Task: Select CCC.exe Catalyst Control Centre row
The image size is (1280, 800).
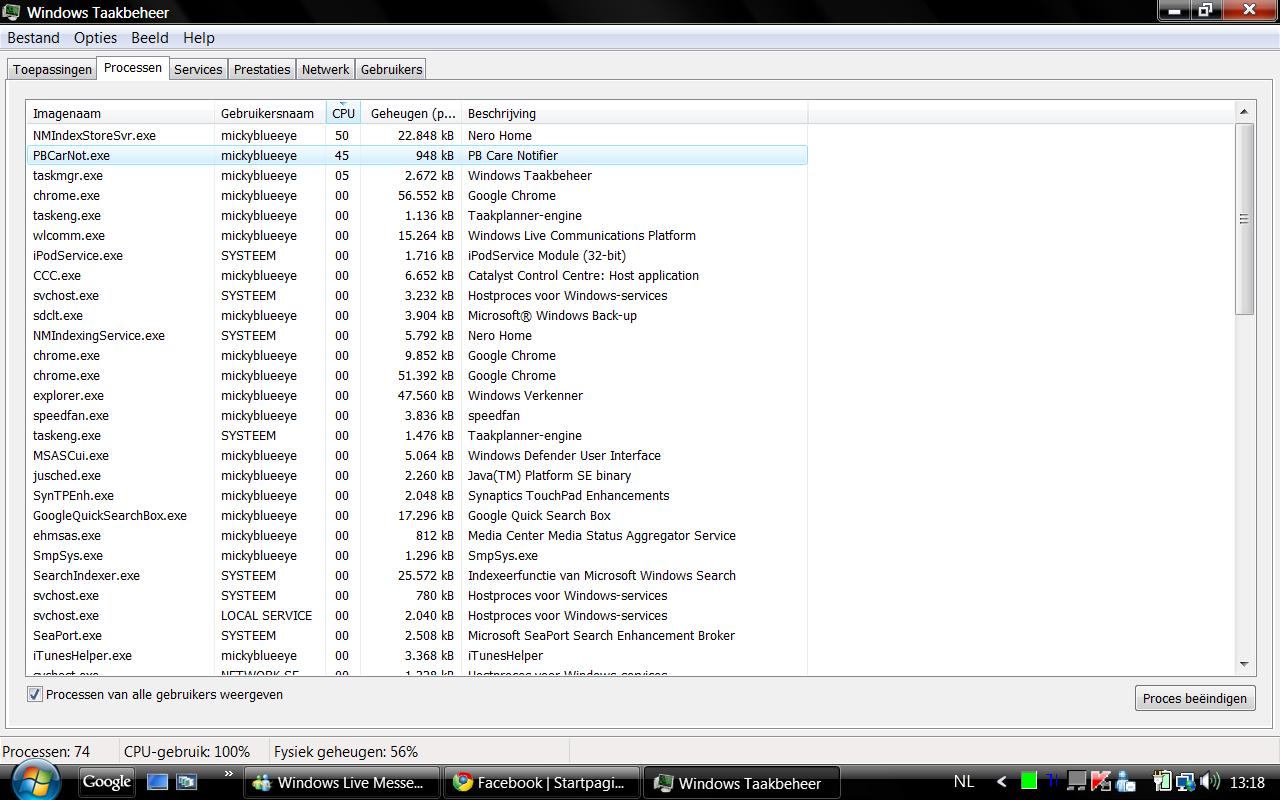Action: 417,275
